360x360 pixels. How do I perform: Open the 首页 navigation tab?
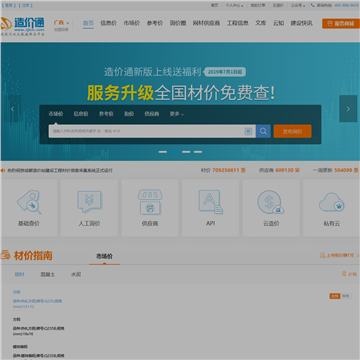(x=88, y=23)
